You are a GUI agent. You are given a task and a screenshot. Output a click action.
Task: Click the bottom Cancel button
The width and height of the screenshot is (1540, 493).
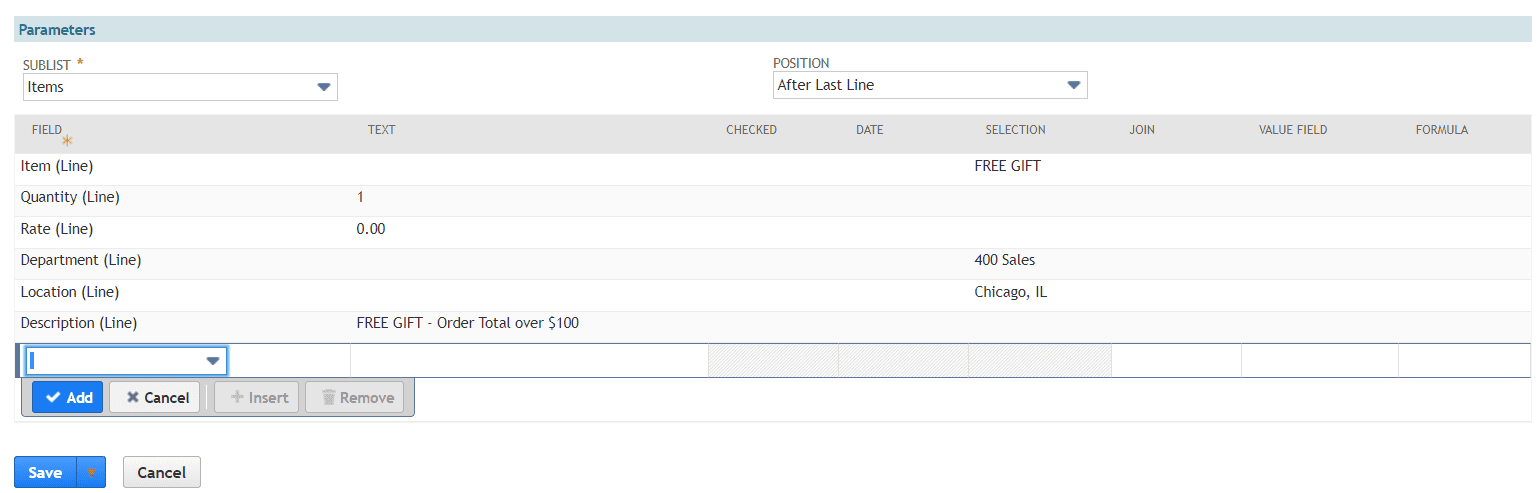click(161, 472)
